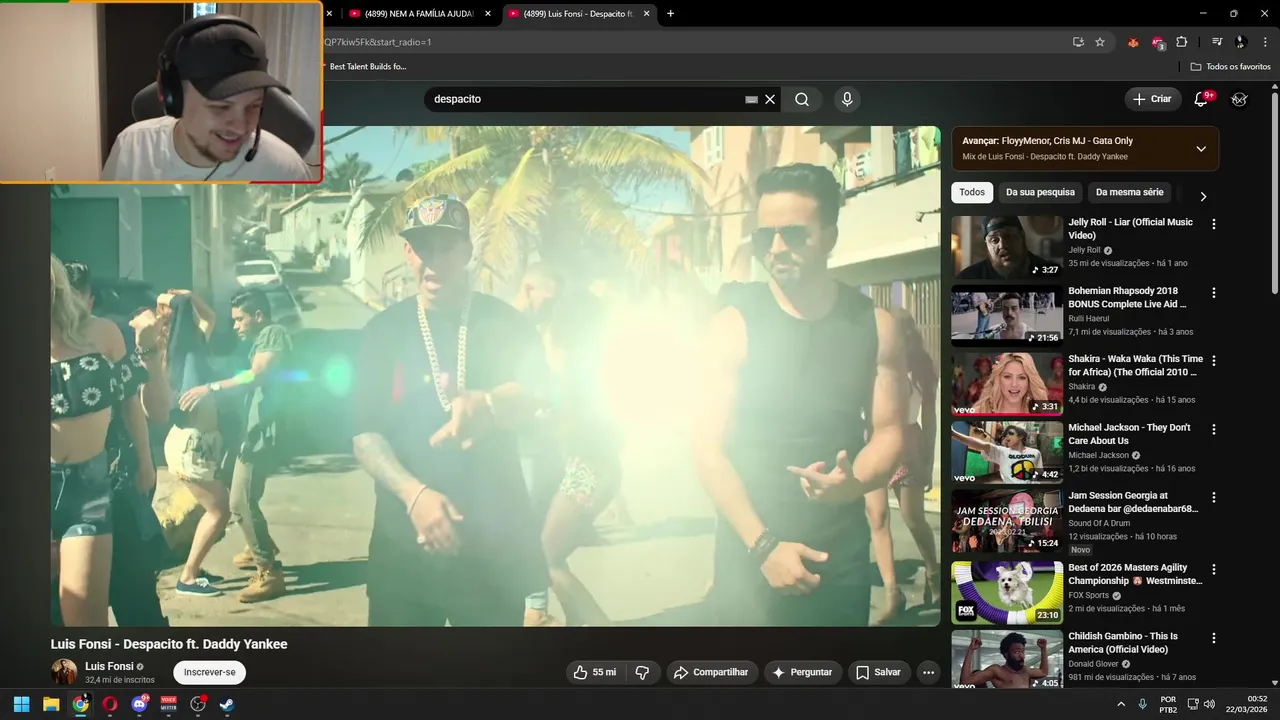Bookmark this page with the star icon
This screenshot has width=1280, height=720.
pos(1100,42)
